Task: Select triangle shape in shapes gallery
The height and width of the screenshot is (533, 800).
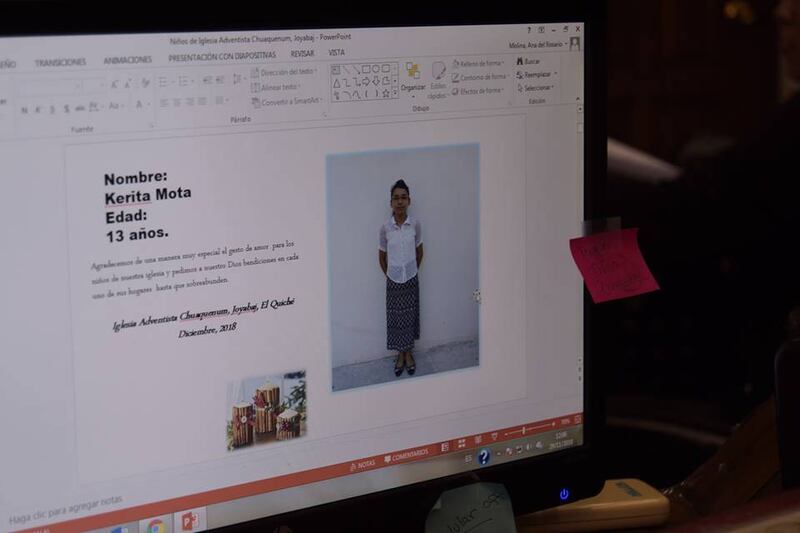Action: [x=336, y=83]
